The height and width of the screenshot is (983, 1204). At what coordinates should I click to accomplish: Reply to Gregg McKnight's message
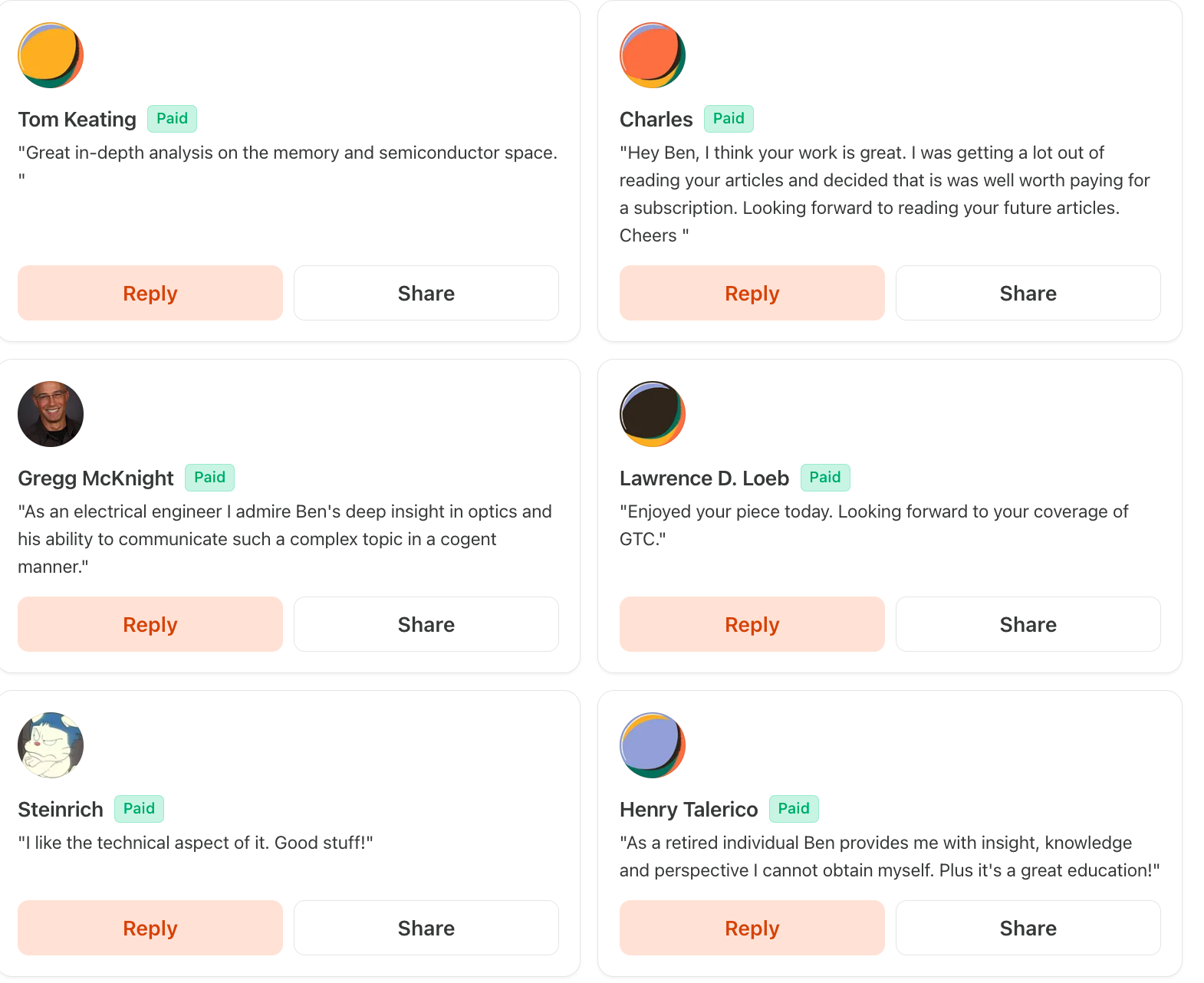click(150, 624)
